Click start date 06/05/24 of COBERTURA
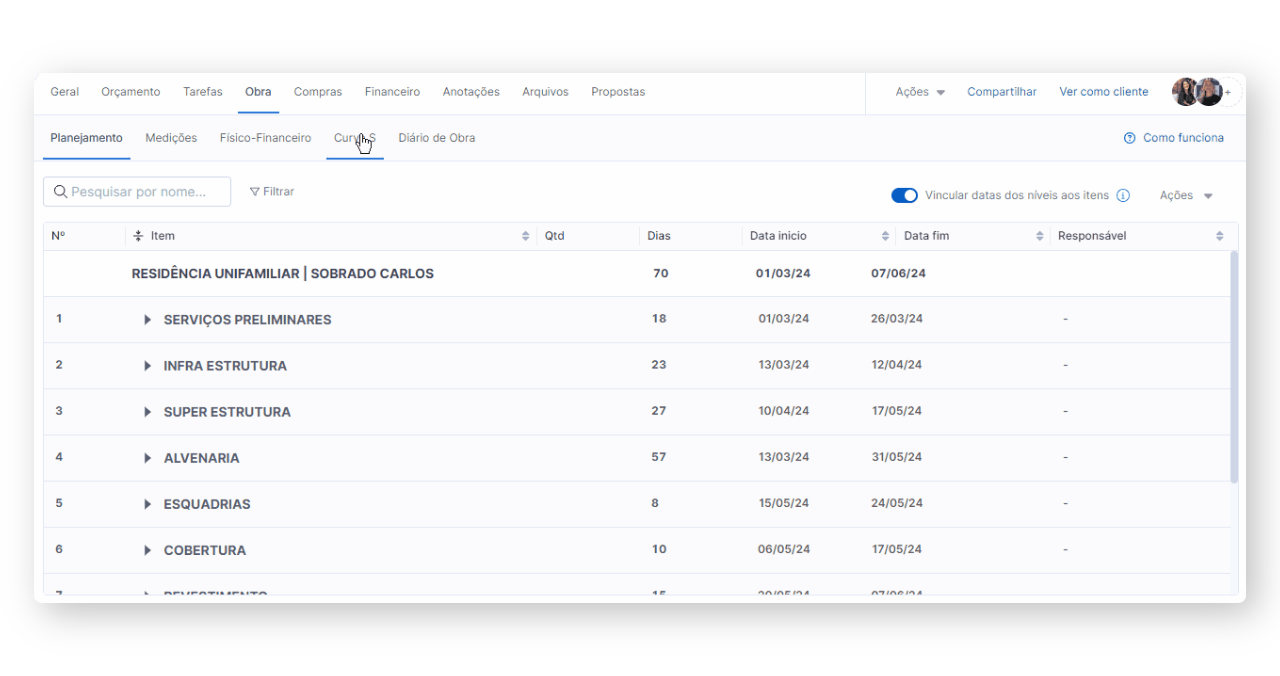This screenshot has height=676, width=1280. [x=784, y=549]
